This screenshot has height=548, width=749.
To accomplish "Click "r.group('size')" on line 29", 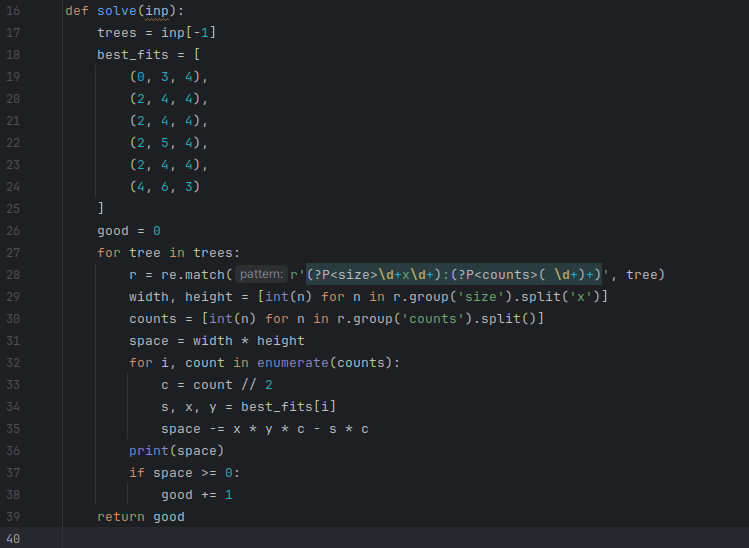I will click(x=452, y=297).
